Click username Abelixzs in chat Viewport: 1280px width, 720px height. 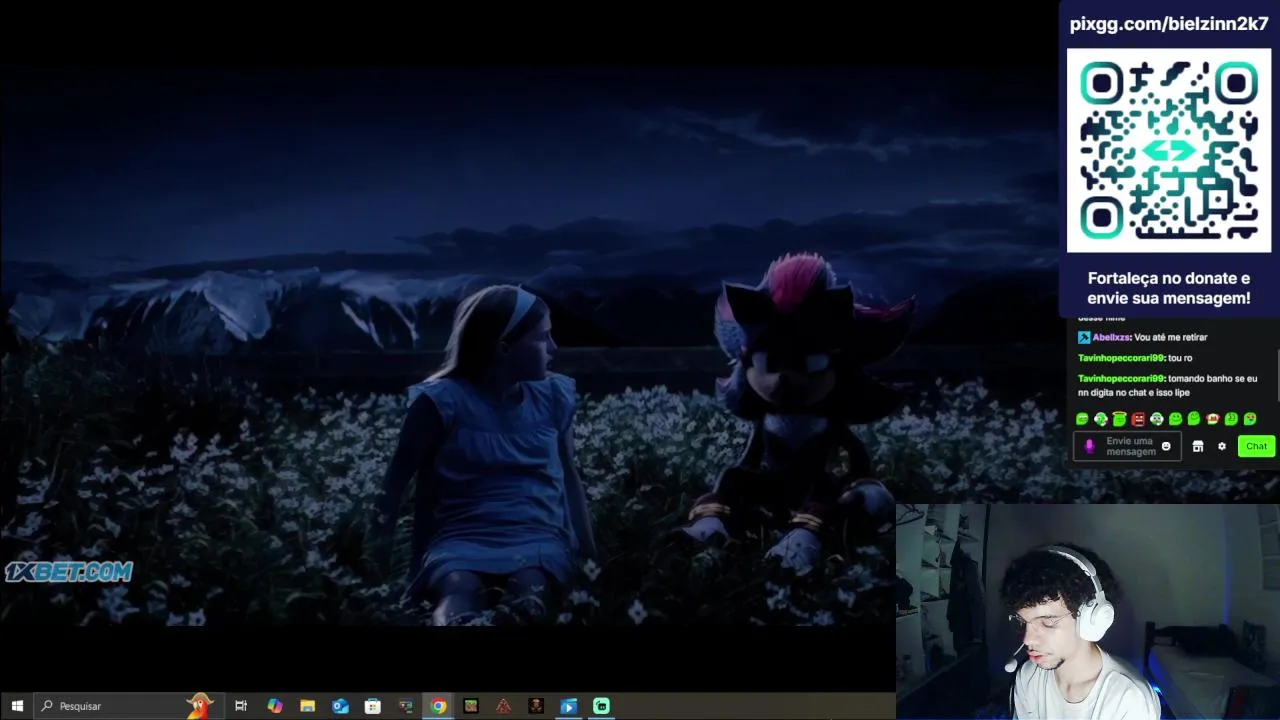tap(1112, 337)
